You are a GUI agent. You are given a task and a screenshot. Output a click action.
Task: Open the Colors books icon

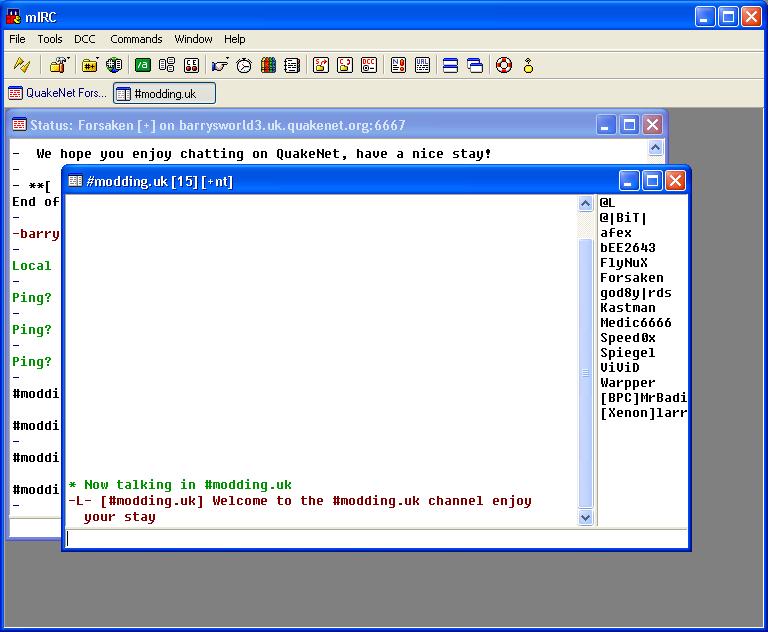point(268,65)
